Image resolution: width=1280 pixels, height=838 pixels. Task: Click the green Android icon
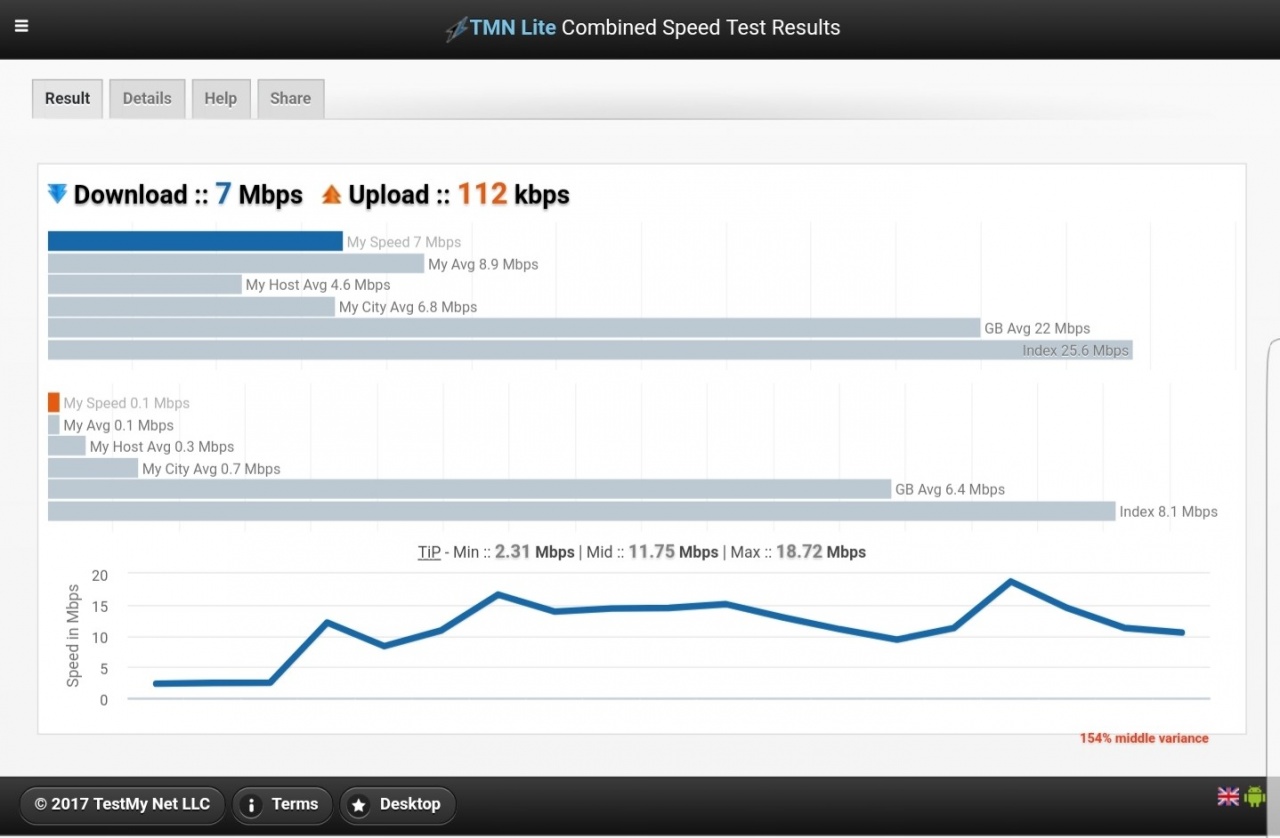tap(1254, 796)
